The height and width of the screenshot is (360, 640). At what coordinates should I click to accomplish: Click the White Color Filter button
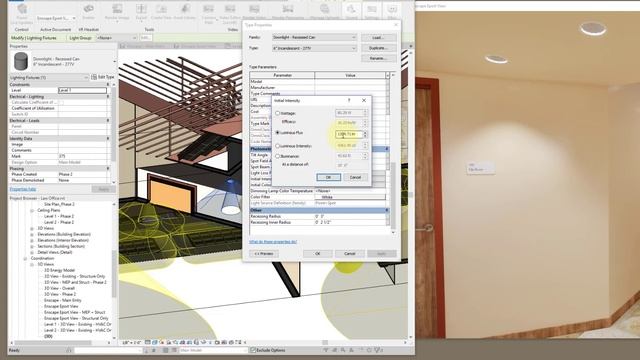[350, 197]
